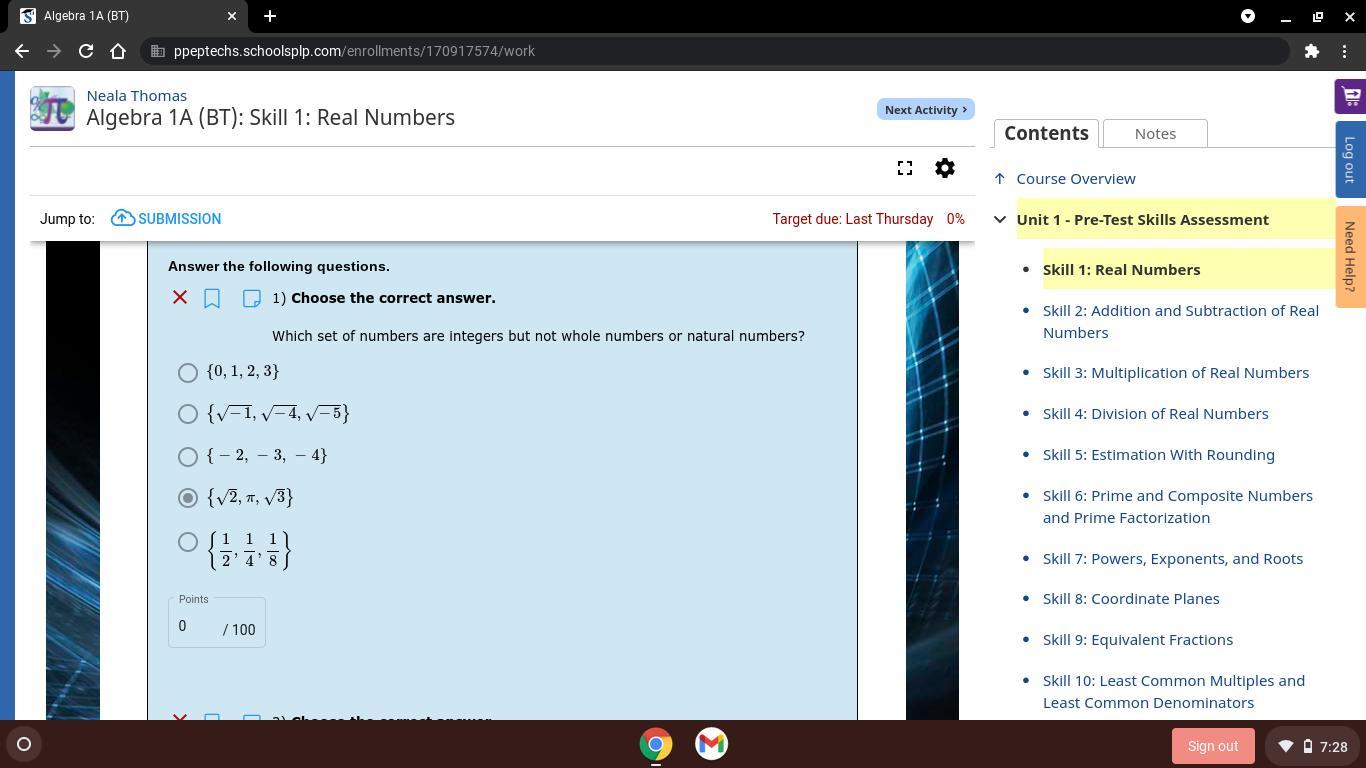This screenshot has width=1366, height=768.
Task: Click the Algebra course logo image
Action: tap(52, 108)
